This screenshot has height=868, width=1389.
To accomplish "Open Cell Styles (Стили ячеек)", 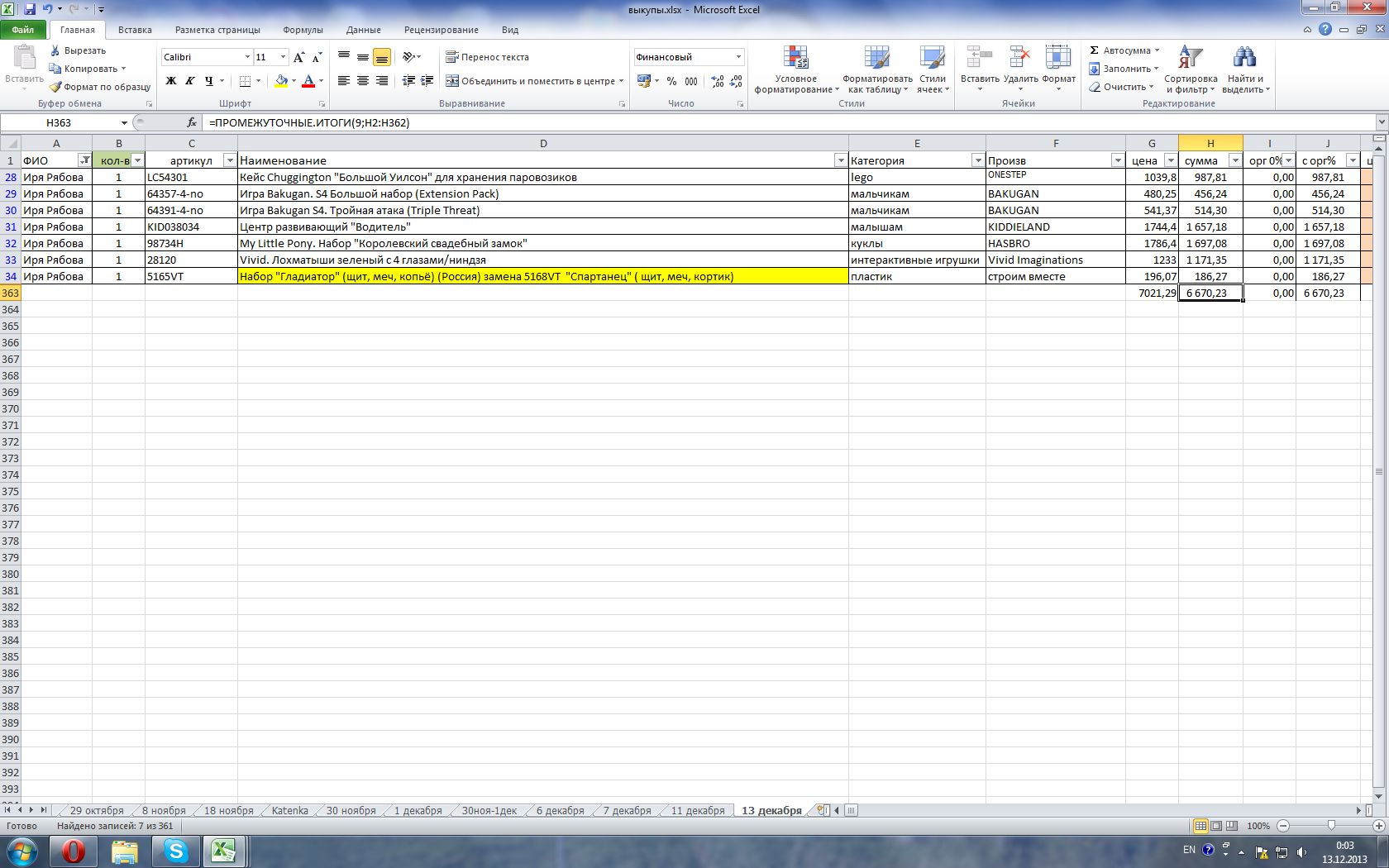I will tap(933, 69).
